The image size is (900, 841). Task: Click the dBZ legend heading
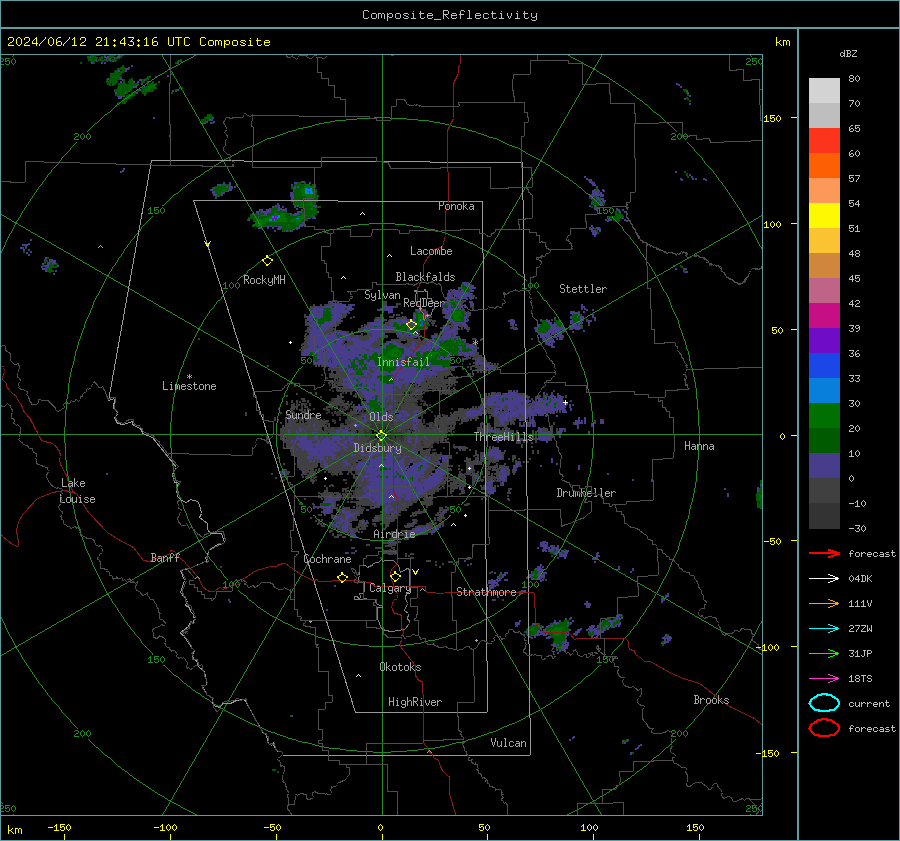pyautogui.click(x=848, y=53)
